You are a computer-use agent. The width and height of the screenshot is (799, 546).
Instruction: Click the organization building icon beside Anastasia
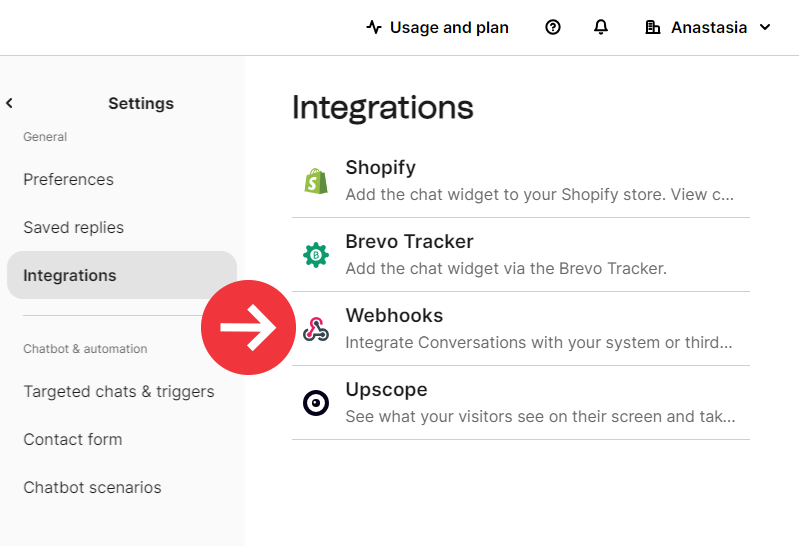652,27
